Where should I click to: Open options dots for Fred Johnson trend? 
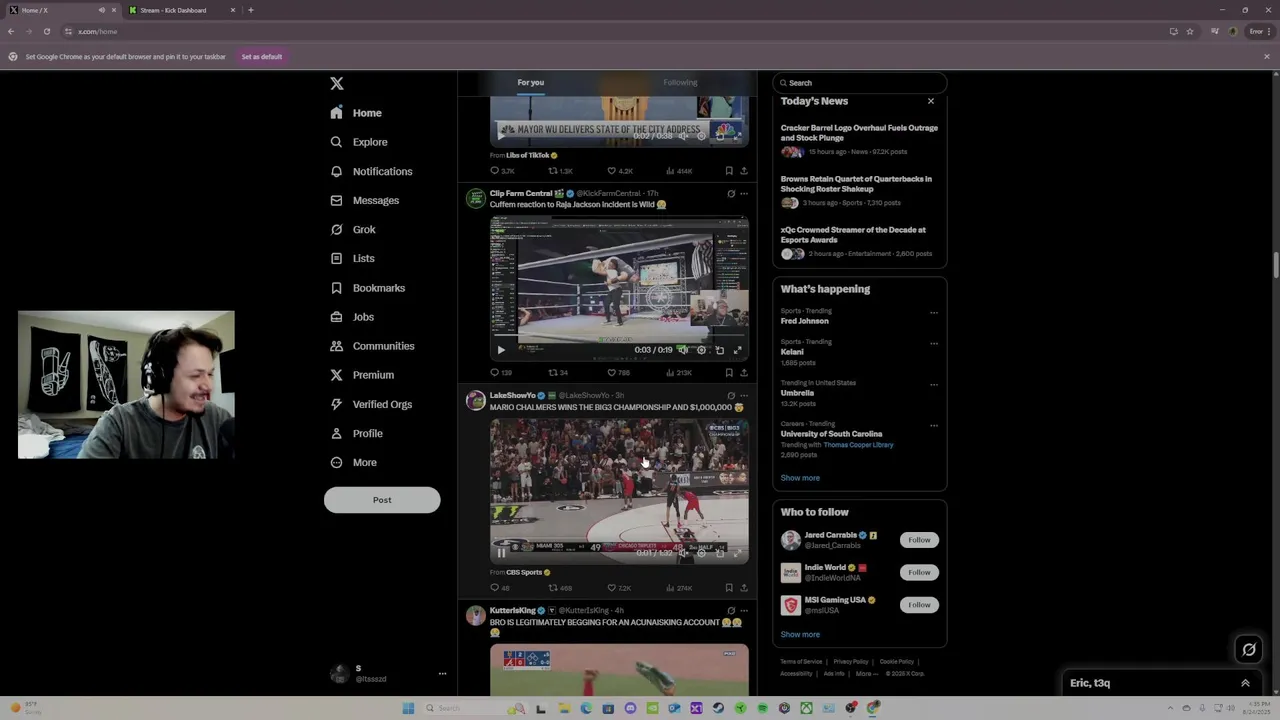point(934,312)
